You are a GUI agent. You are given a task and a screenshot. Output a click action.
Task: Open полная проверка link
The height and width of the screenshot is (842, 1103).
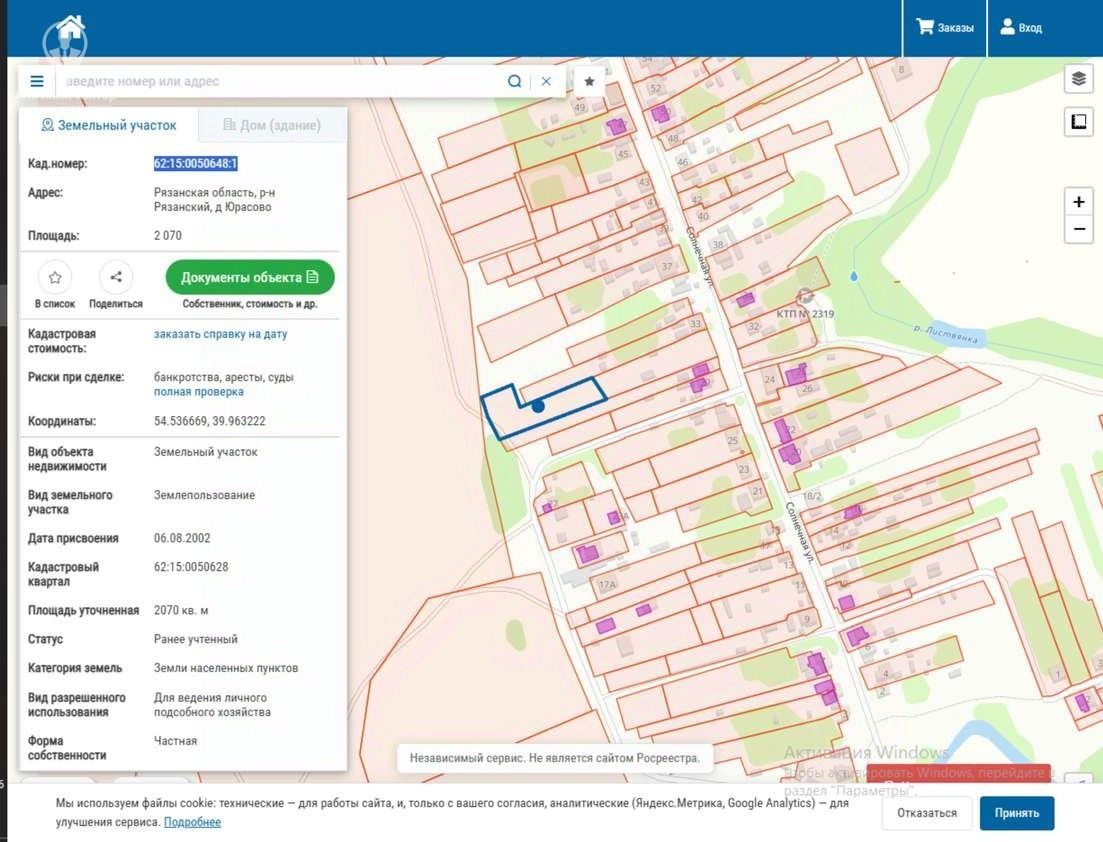(x=198, y=392)
